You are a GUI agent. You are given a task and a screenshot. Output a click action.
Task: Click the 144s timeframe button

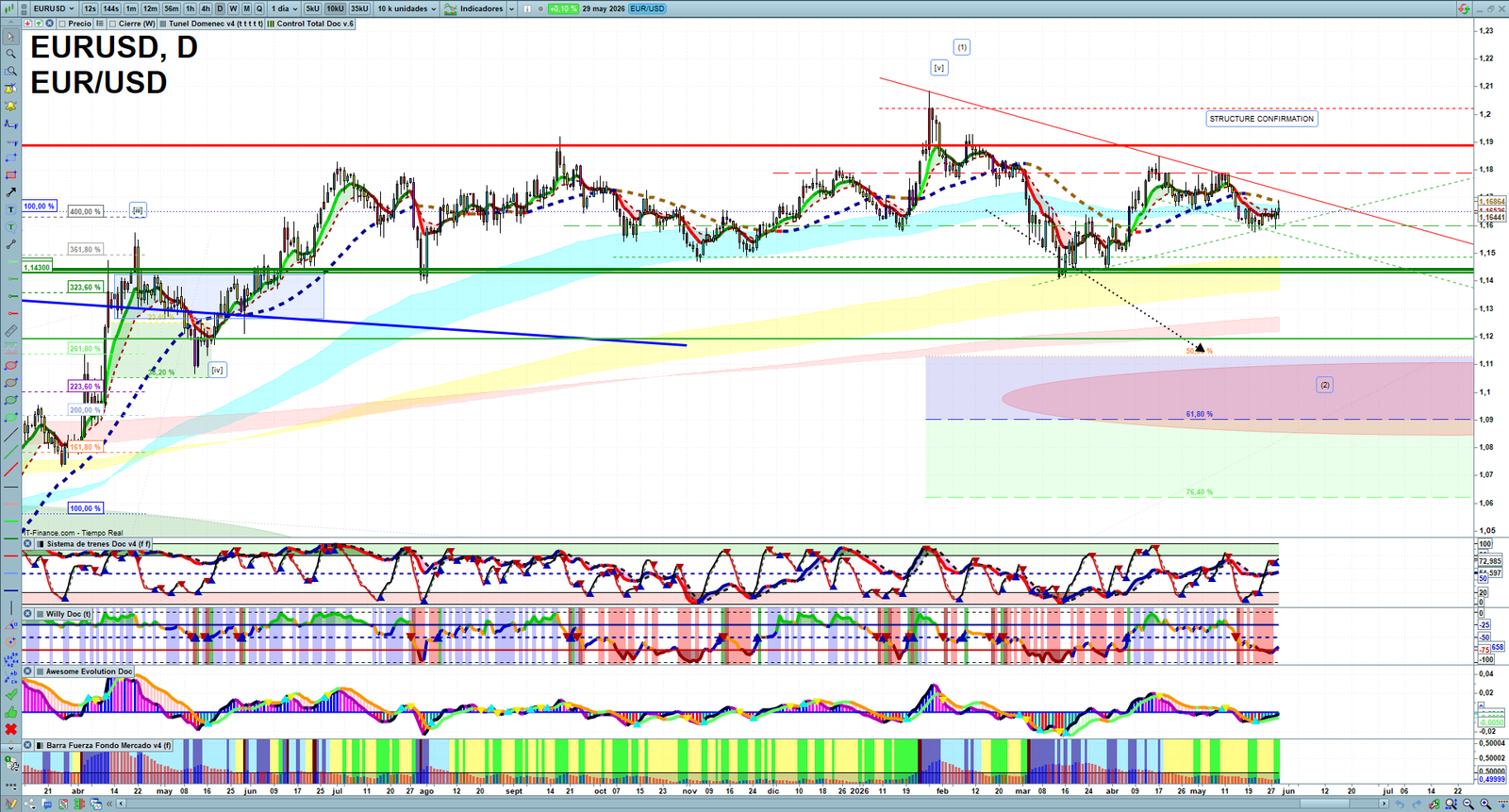pyautogui.click(x=110, y=8)
